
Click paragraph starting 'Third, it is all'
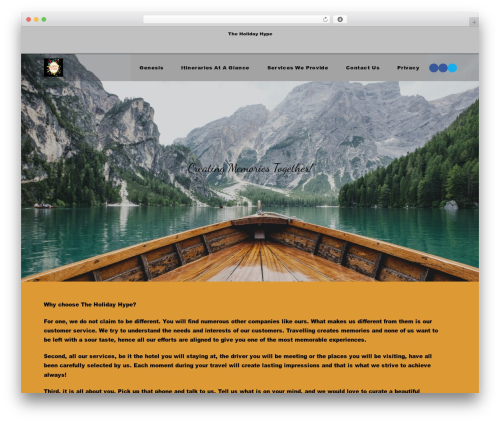coord(232,391)
